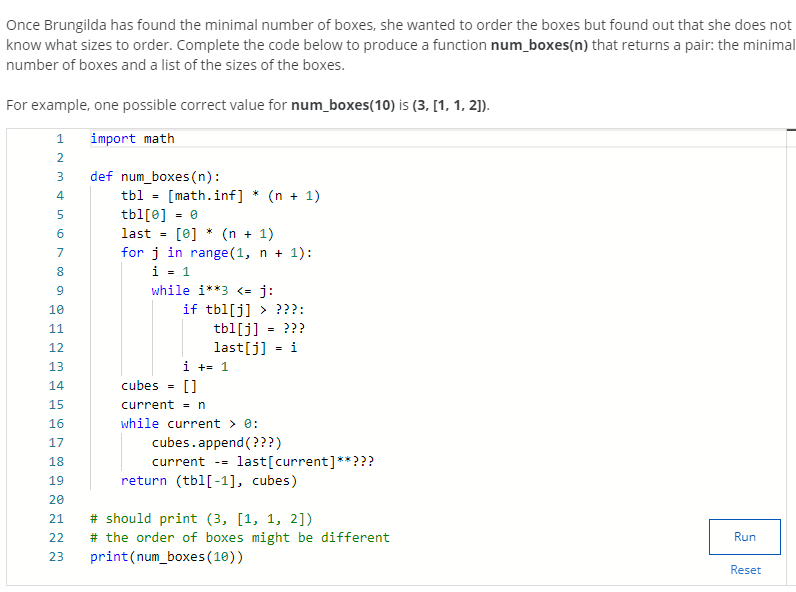Click the bold '(3, [1, 1, 2])' example value
Image resolution: width=796 pixels, height=592 pixels.
coord(450,105)
